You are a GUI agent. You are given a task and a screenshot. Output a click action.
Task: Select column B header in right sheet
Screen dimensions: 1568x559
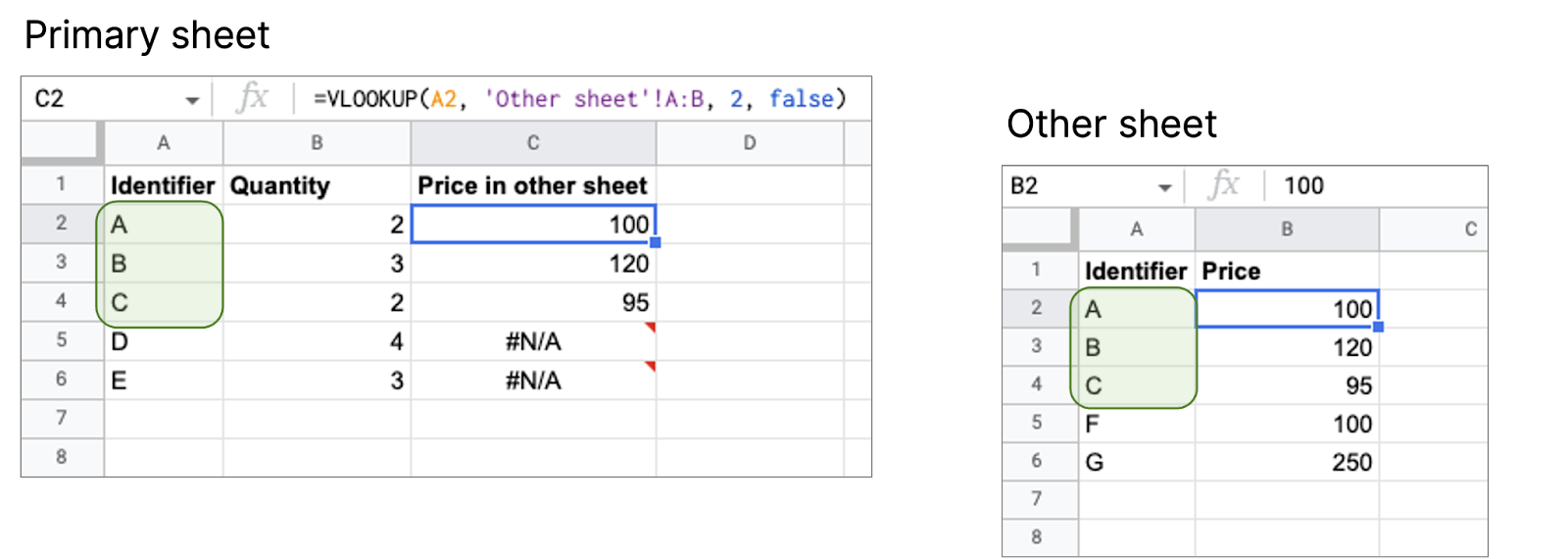[1287, 229]
